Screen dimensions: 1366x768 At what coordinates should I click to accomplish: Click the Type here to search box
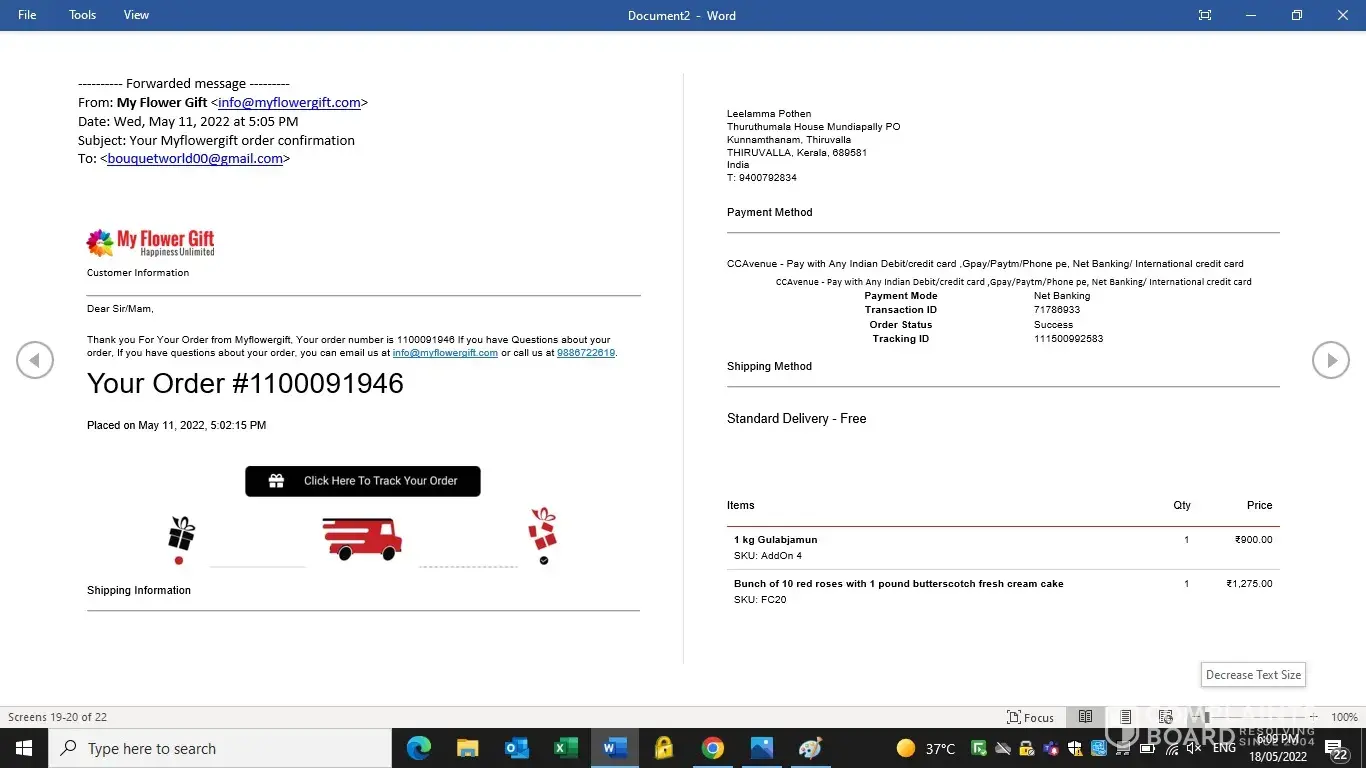220,748
